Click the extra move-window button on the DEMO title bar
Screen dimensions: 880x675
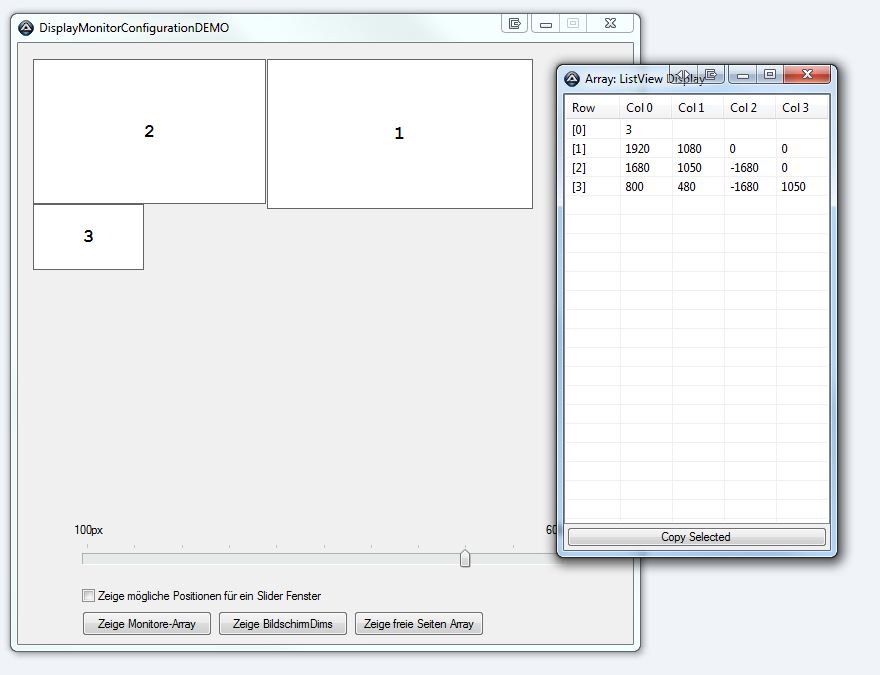(x=514, y=24)
